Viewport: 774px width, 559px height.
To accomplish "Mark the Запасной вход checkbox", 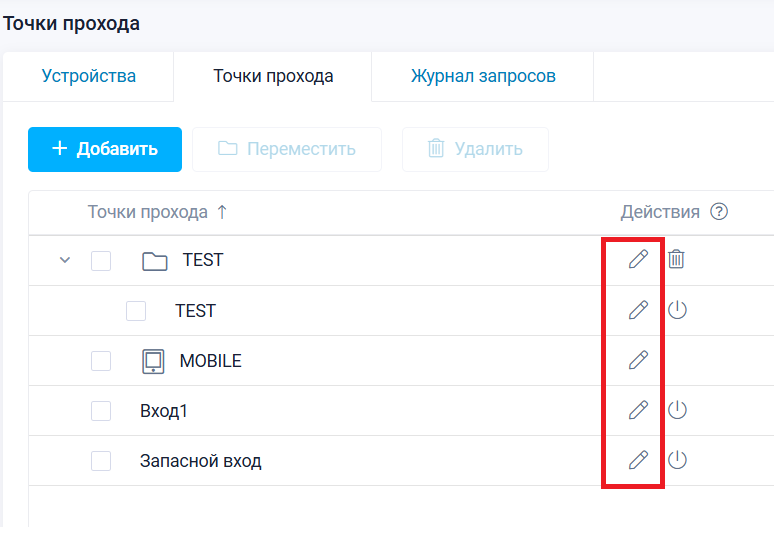I will [x=101, y=461].
